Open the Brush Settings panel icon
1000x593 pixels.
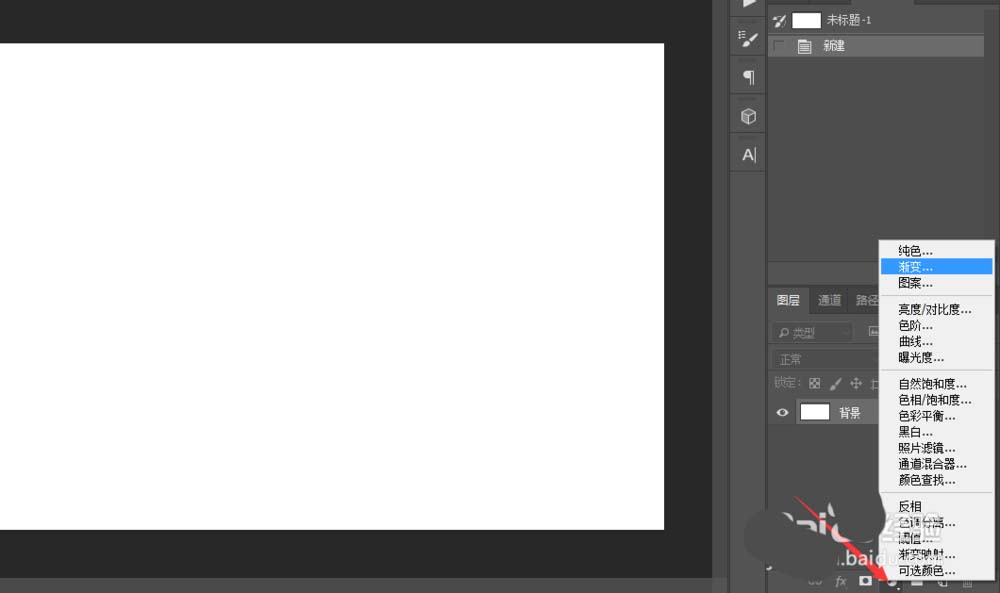click(x=747, y=39)
